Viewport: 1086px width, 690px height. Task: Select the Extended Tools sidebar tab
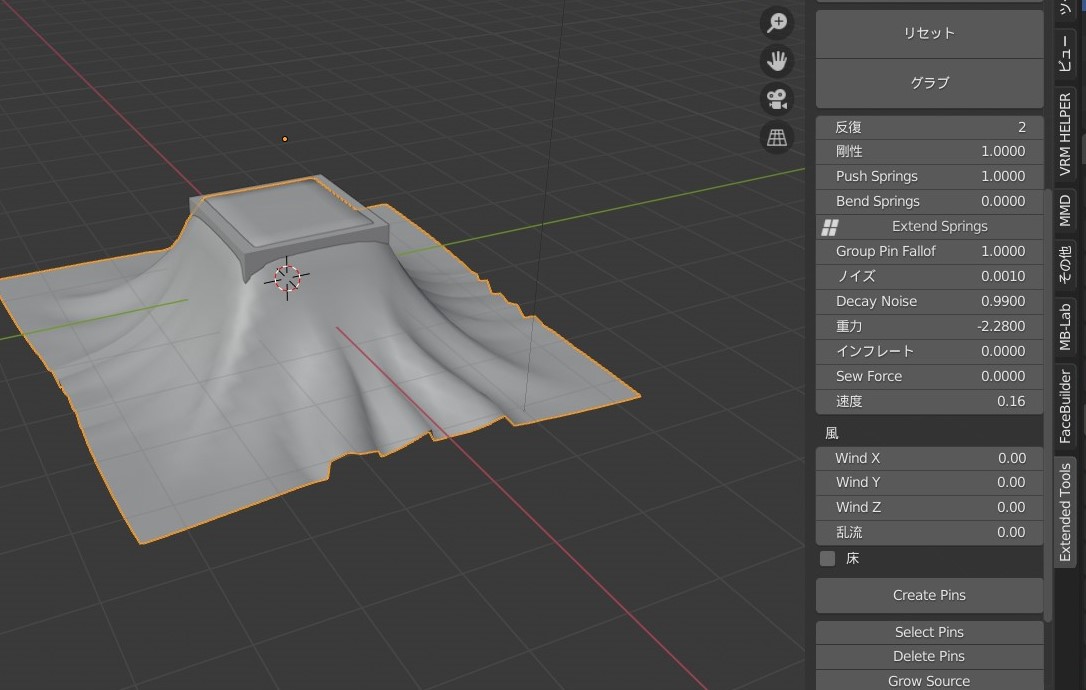[x=1065, y=512]
